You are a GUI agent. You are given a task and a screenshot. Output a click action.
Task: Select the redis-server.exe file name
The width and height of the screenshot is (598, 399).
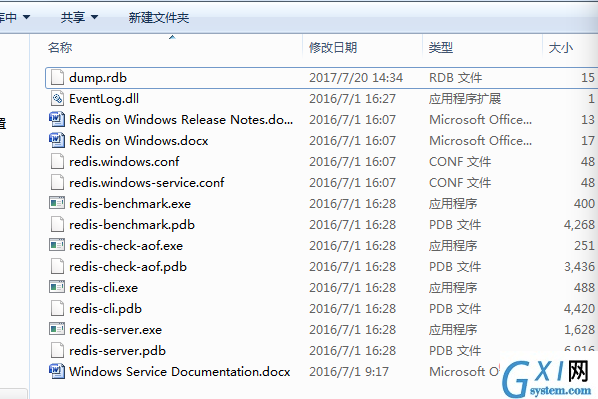click(x=116, y=330)
